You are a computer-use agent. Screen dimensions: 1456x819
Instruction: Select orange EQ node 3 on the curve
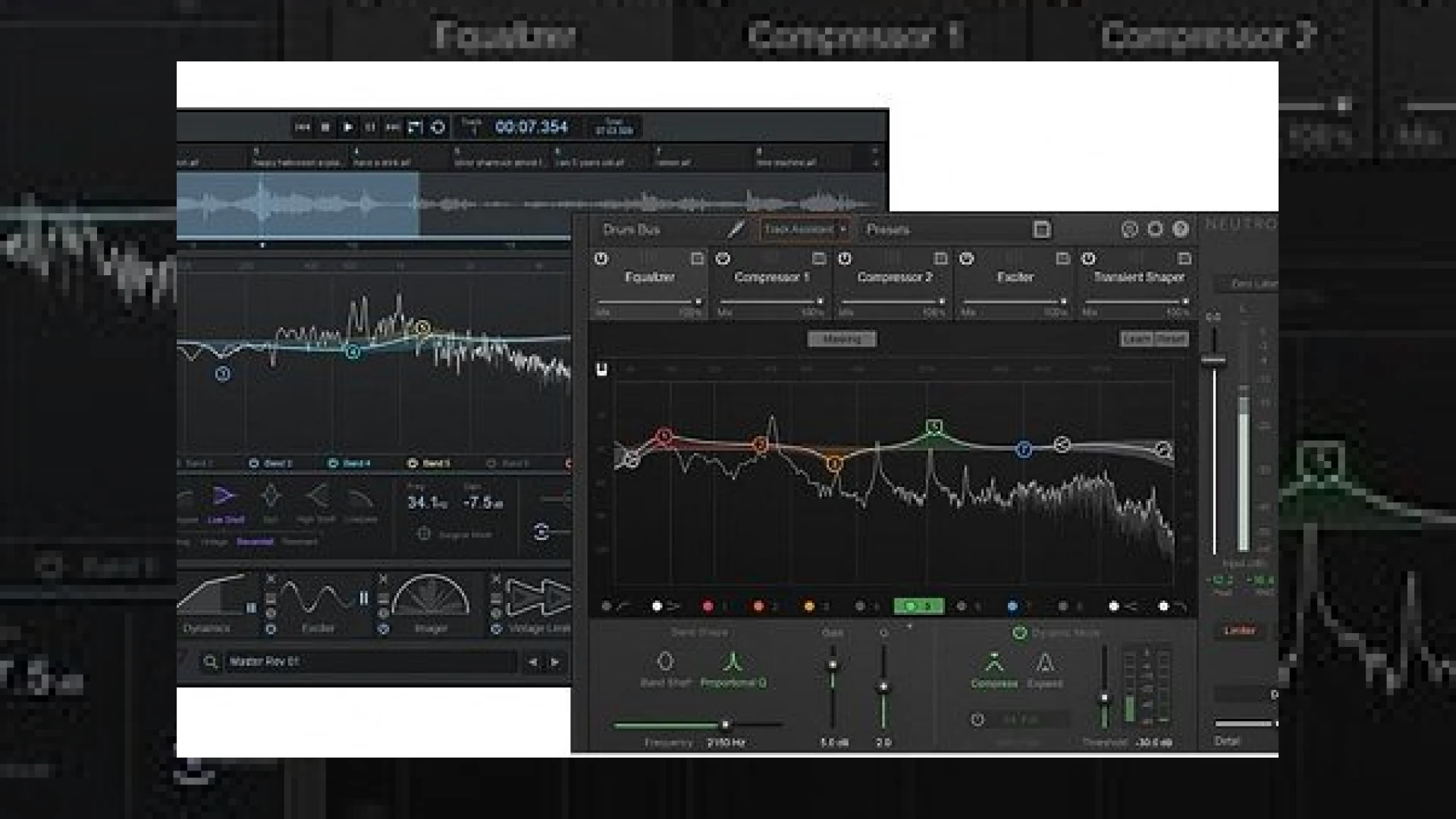[834, 463]
